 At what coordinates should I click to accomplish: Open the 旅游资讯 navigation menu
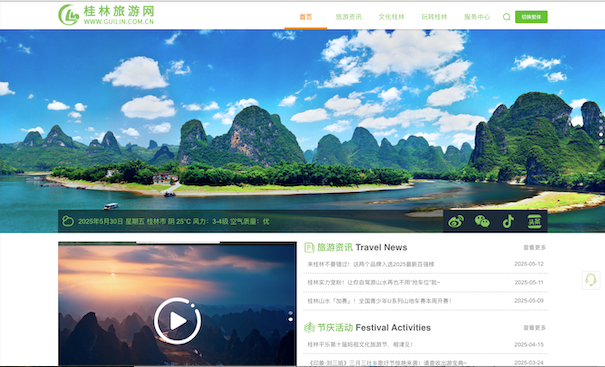pyautogui.click(x=348, y=17)
